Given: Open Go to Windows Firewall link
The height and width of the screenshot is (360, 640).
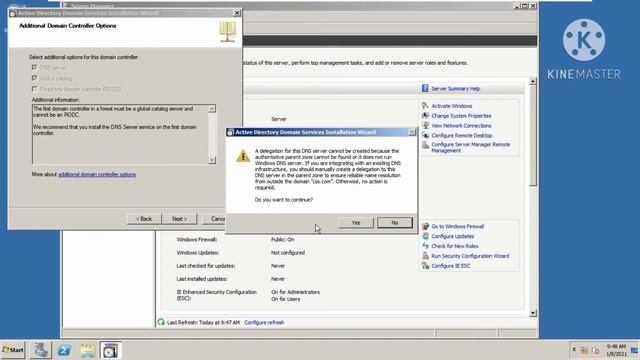Looking at the screenshot, I should pos(458,226).
